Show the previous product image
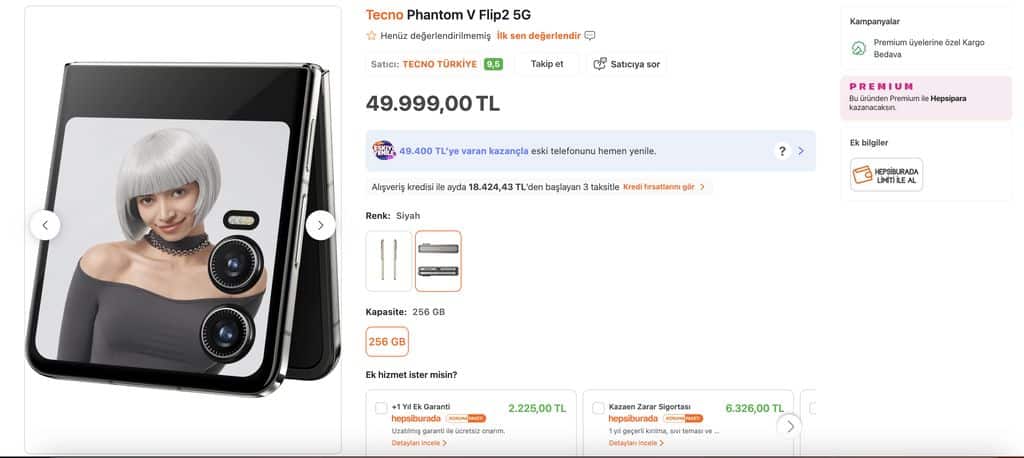The height and width of the screenshot is (458, 1024). (45, 225)
